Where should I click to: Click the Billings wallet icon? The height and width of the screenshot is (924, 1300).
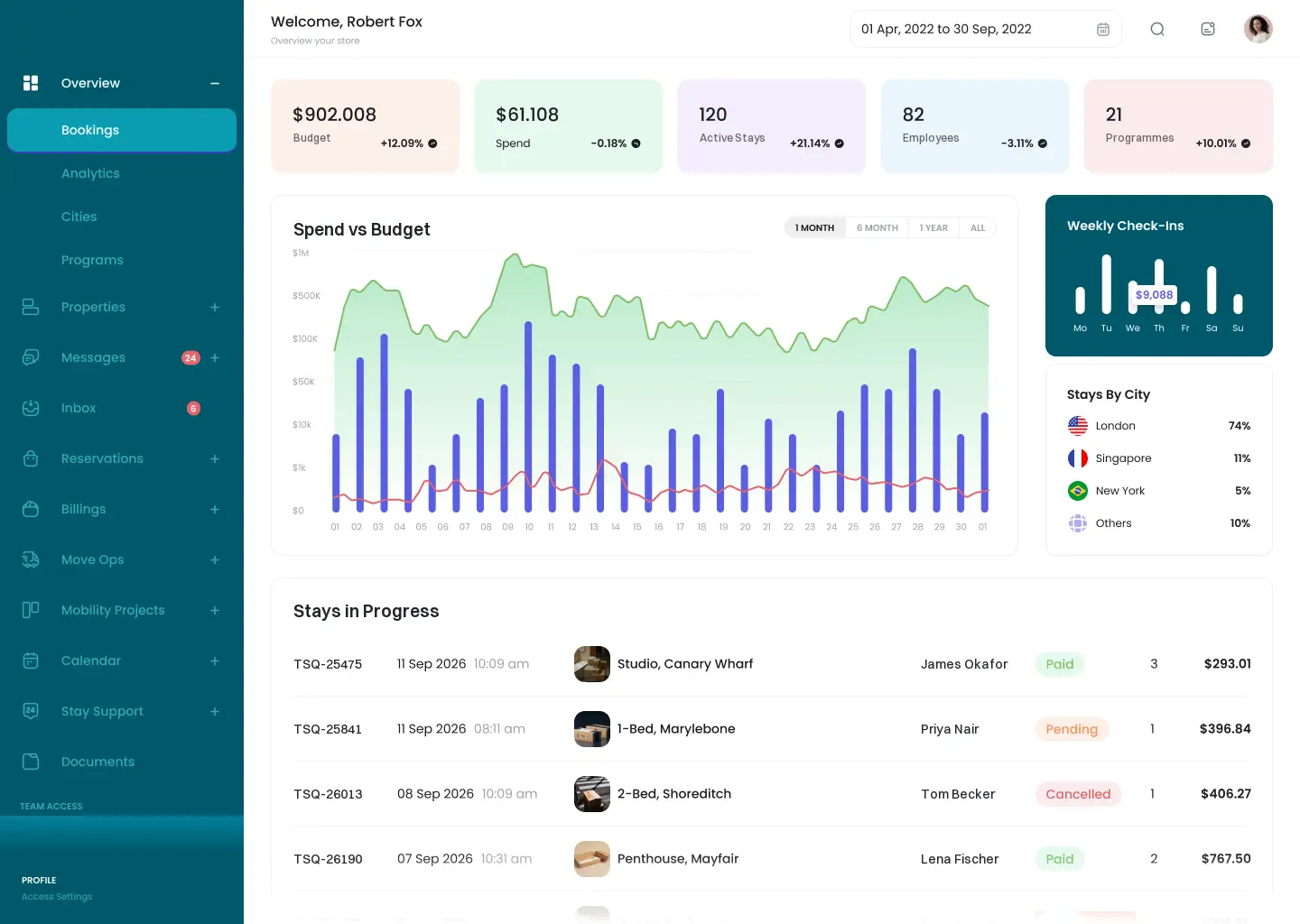point(31,509)
